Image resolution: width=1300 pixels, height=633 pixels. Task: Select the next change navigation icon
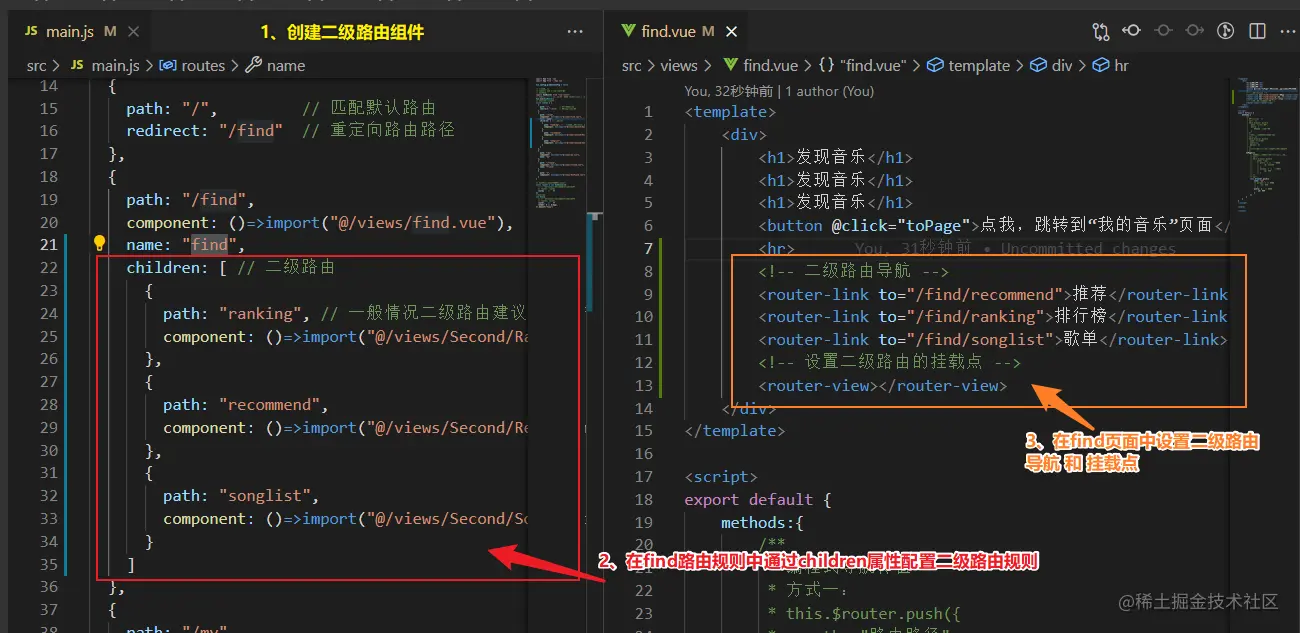click(1194, 31)
